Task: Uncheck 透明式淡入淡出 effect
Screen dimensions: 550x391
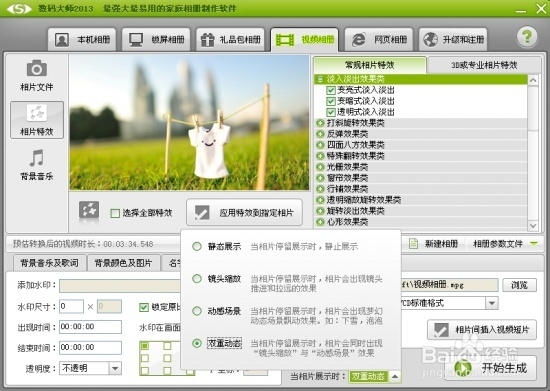Action: tap(330, 112)
